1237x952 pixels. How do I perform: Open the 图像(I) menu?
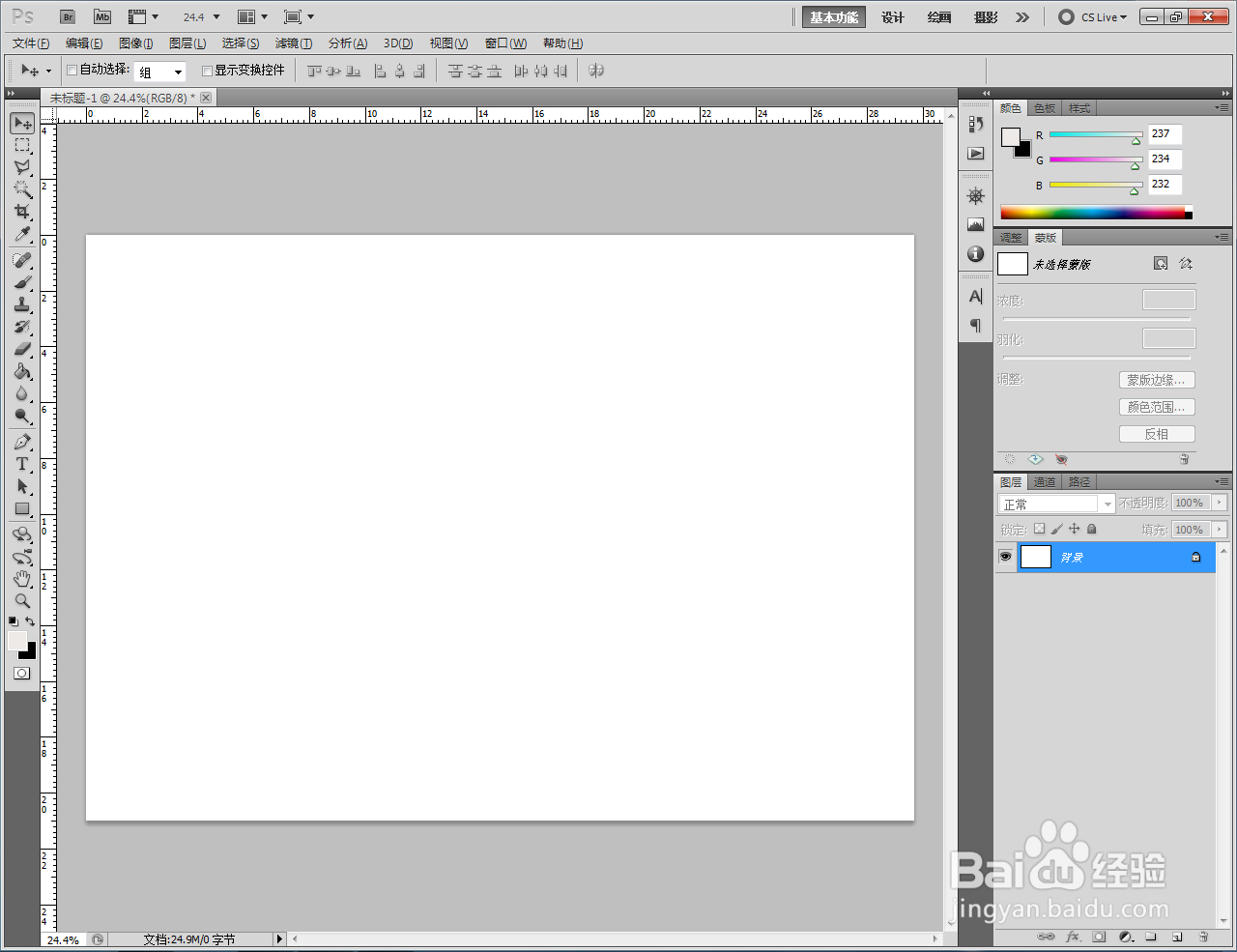tap(136, 43)
